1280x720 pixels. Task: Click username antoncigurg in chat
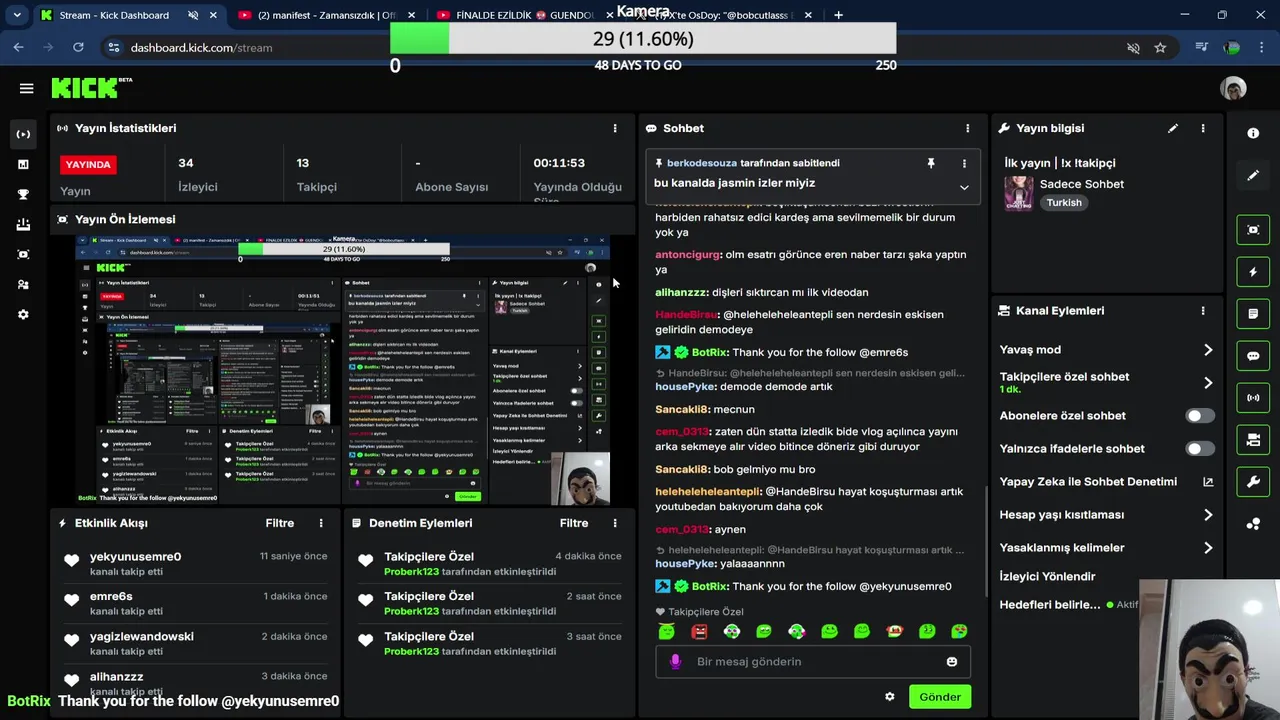(x=688, y=255)
